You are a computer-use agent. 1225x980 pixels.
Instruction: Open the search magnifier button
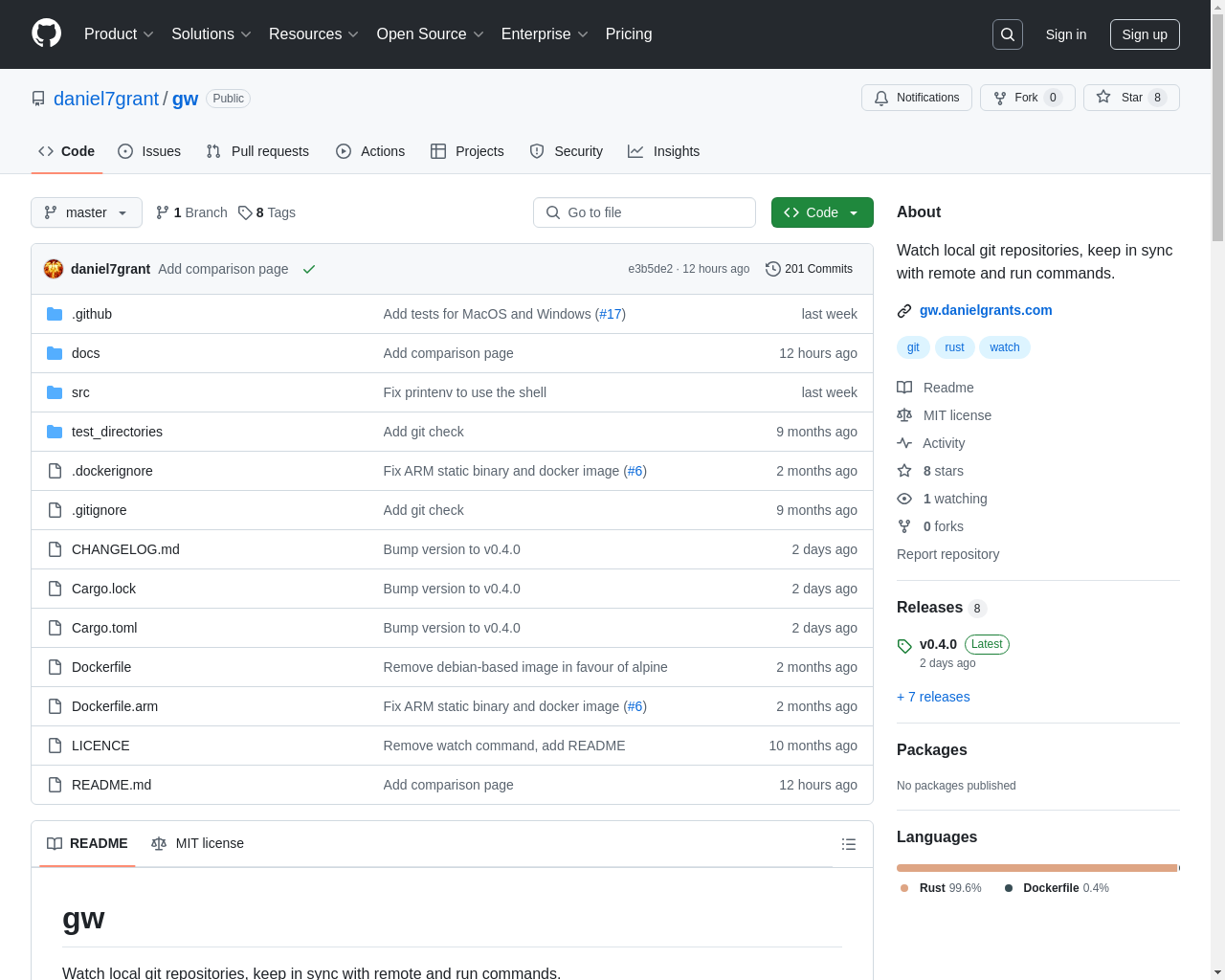click(1008, 34)
